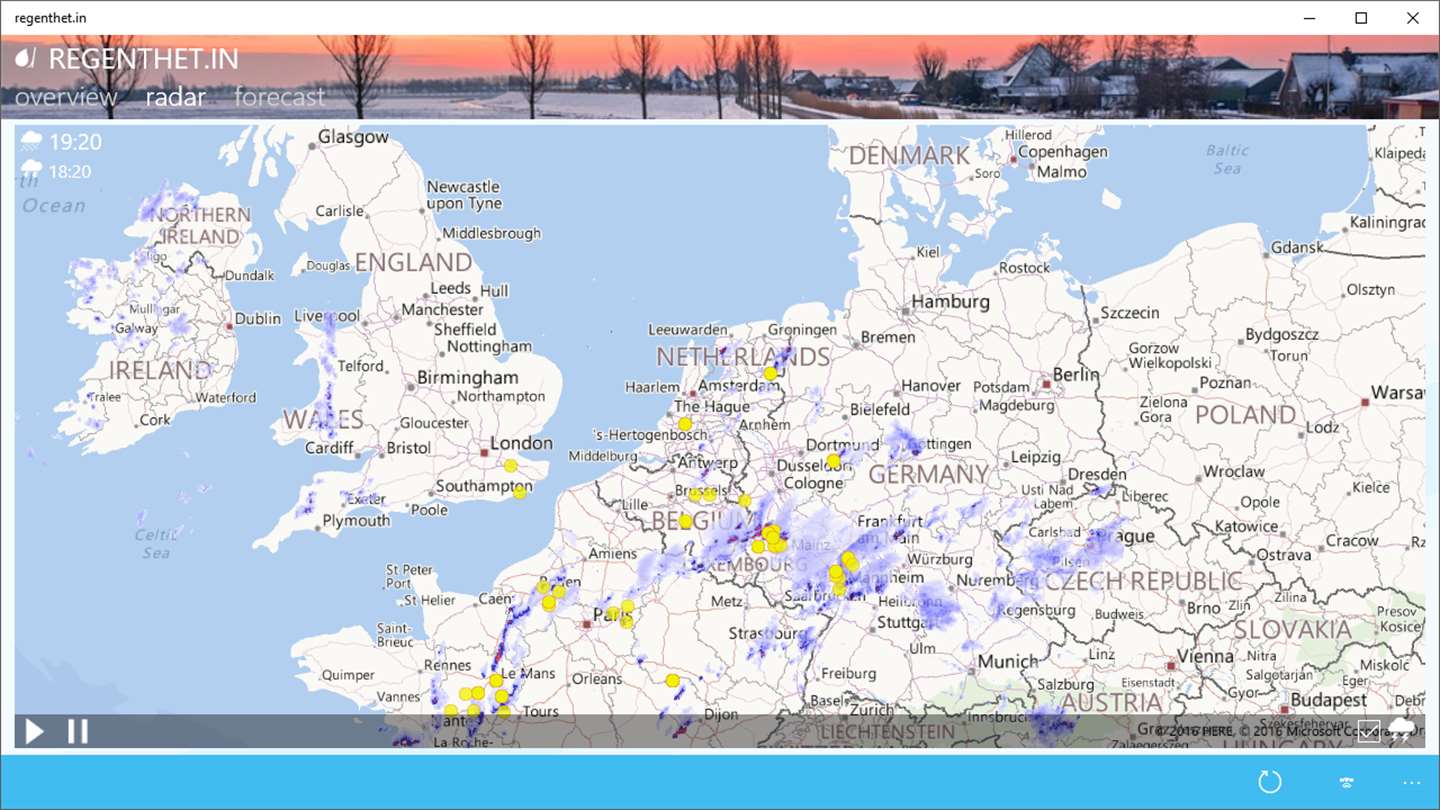Select the 19:20 time label

coord(75,142)
